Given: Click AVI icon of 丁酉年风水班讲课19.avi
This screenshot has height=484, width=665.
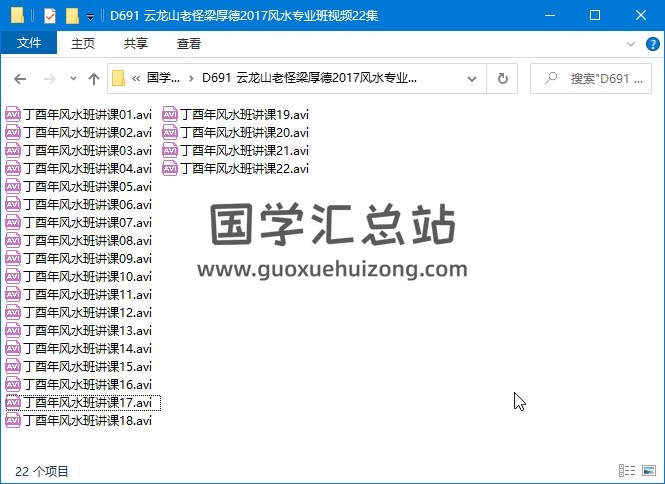Looking at the screenshot, I should point(170,115).
